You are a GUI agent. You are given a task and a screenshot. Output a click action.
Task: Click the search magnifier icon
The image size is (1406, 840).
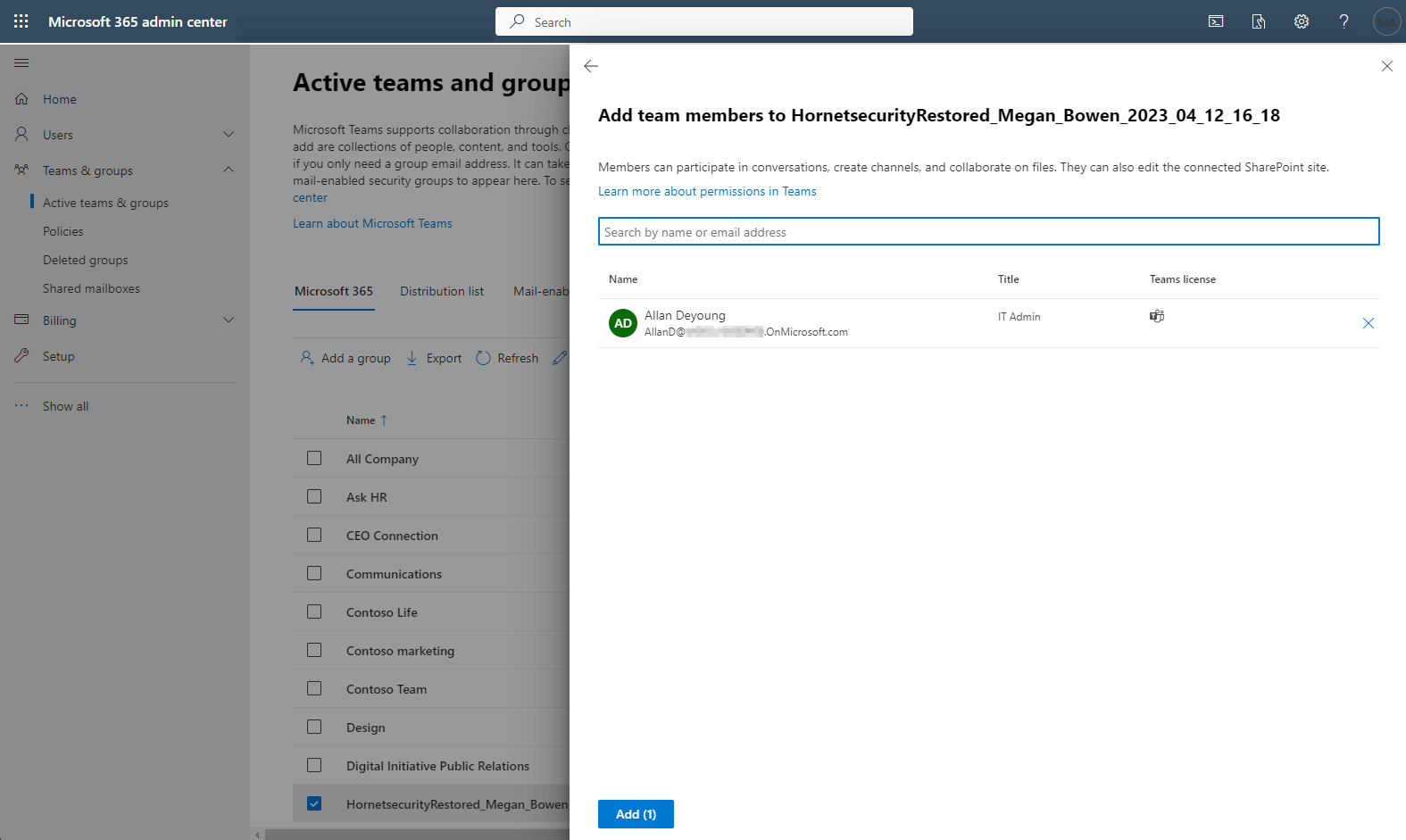pyautogui.click(x=517, y=21)
